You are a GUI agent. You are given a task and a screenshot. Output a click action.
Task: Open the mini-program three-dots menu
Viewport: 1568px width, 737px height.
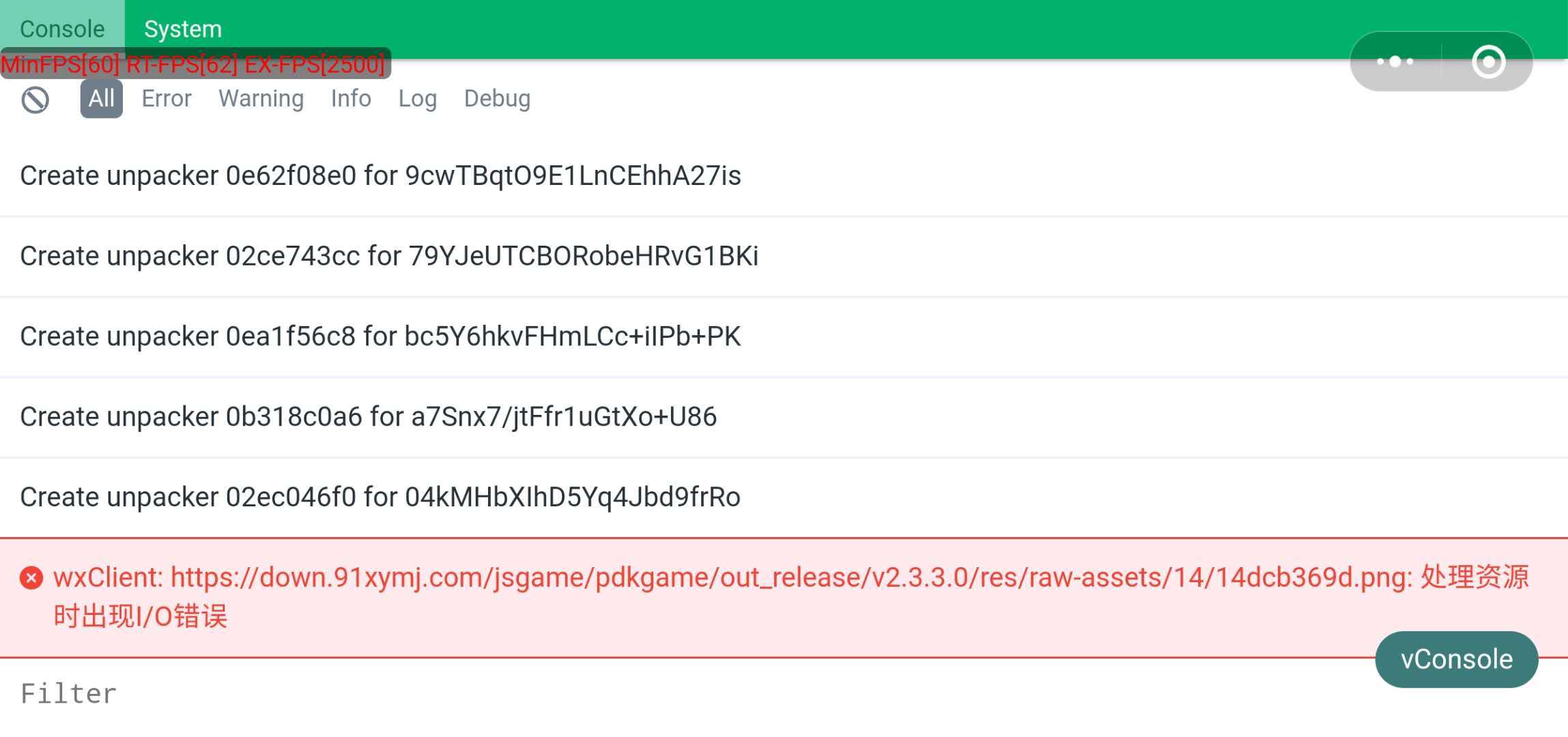tap(1395, 62)
